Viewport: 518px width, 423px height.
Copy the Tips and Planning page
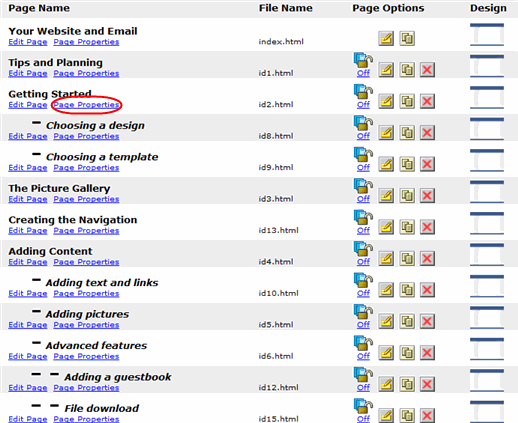407,70
